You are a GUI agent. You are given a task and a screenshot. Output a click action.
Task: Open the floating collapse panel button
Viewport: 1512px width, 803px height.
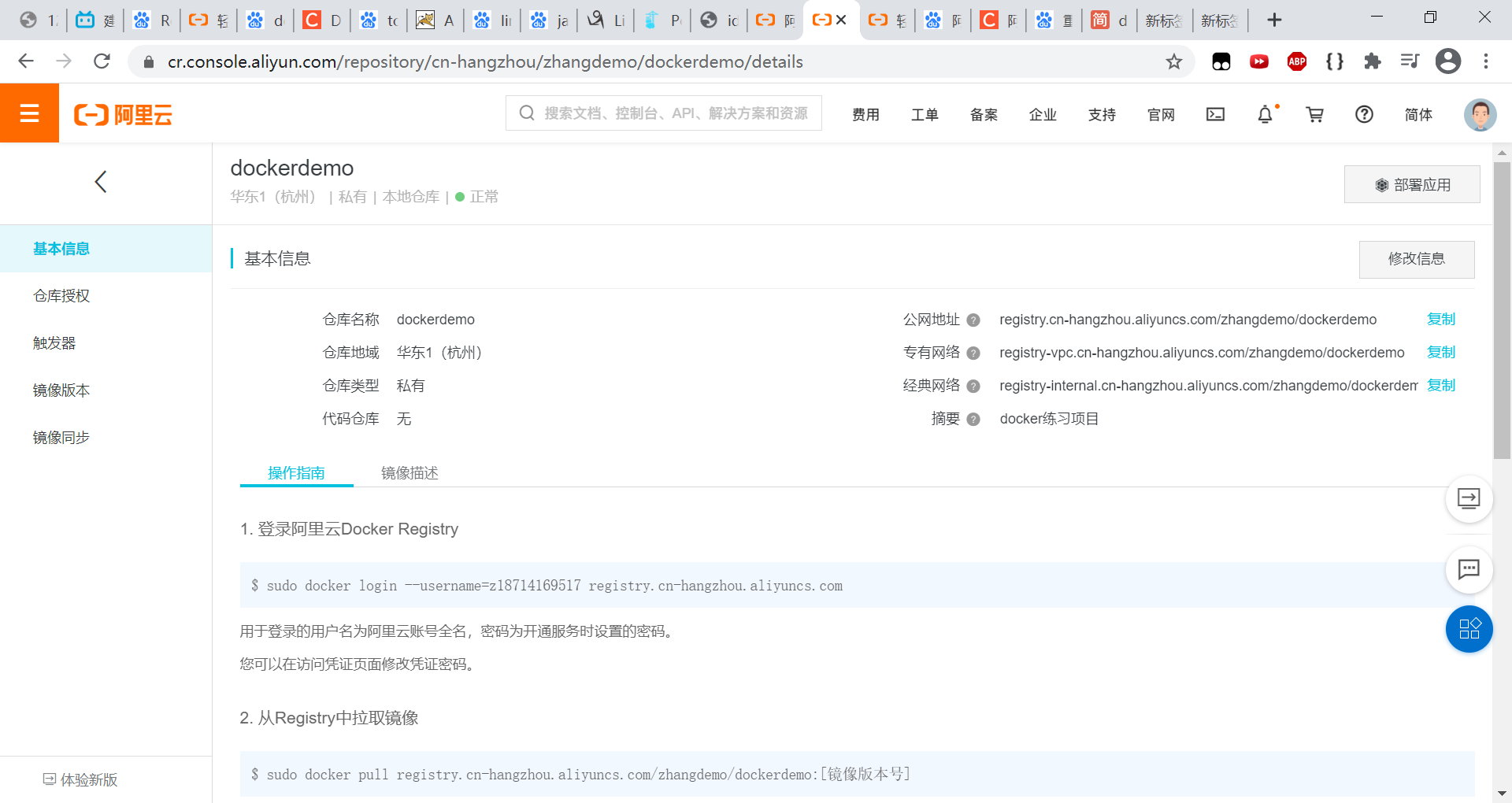[x=1469, y=499]
